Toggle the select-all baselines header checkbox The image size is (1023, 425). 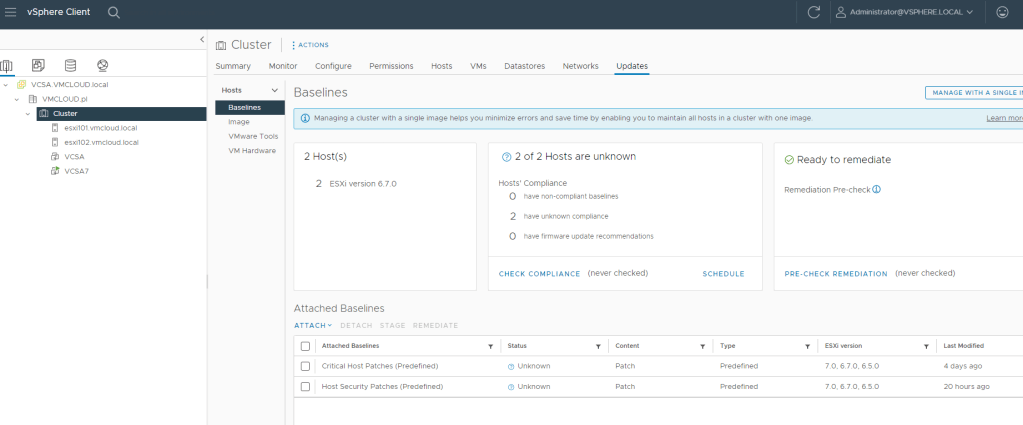point(305,346)
